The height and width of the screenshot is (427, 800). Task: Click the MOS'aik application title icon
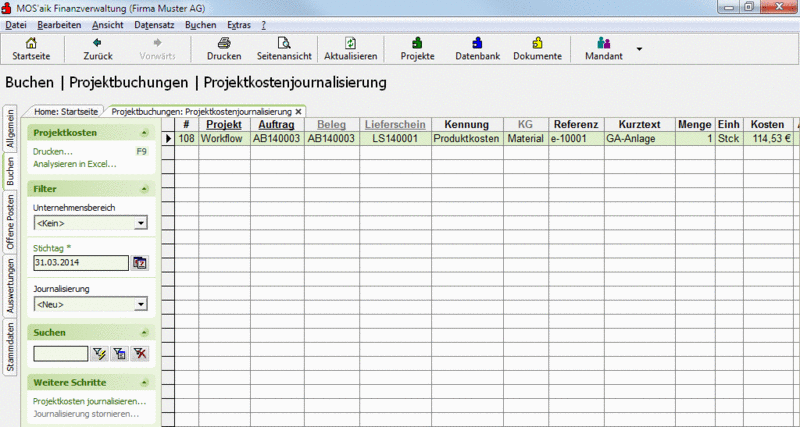[8, 8]
